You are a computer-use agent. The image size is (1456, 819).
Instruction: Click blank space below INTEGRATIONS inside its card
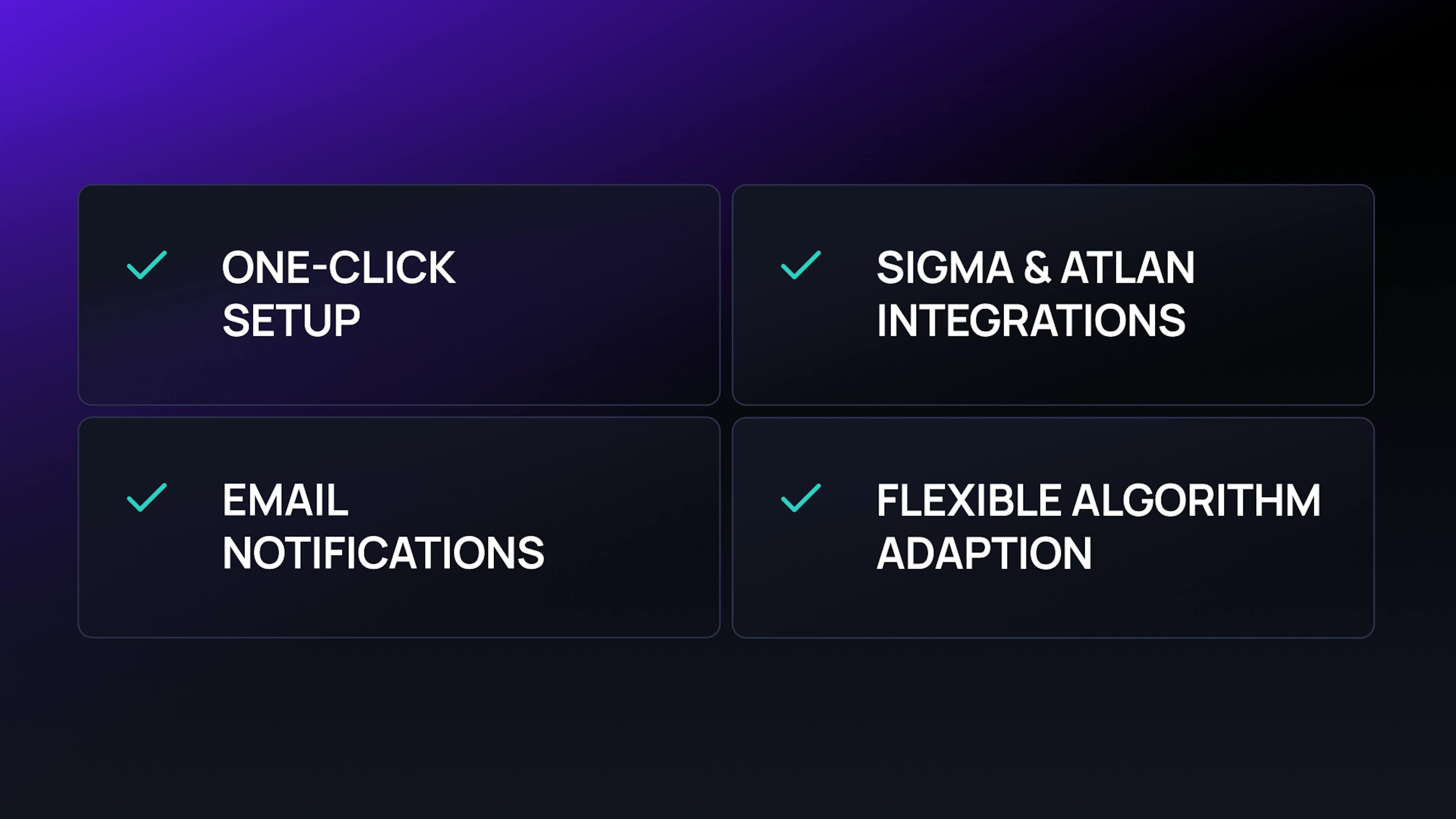pyautogui.click(x=1031, y=373)
